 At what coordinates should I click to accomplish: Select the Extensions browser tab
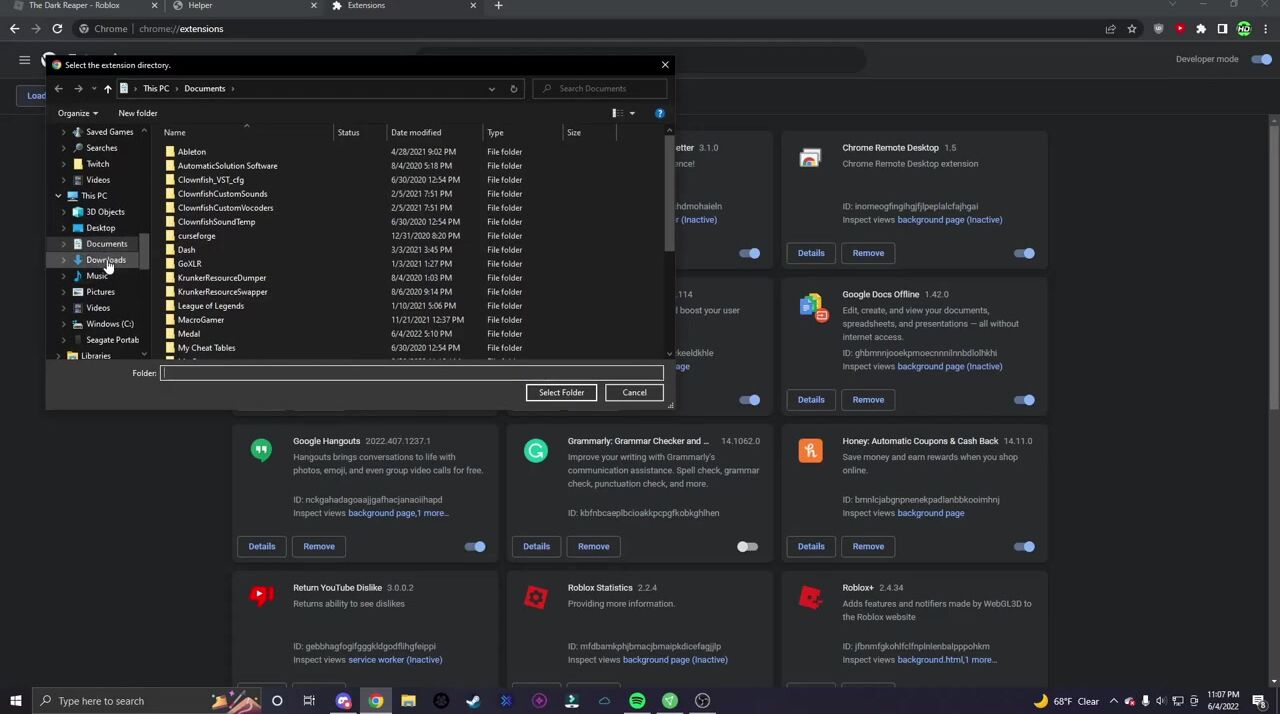click(400, 6)
